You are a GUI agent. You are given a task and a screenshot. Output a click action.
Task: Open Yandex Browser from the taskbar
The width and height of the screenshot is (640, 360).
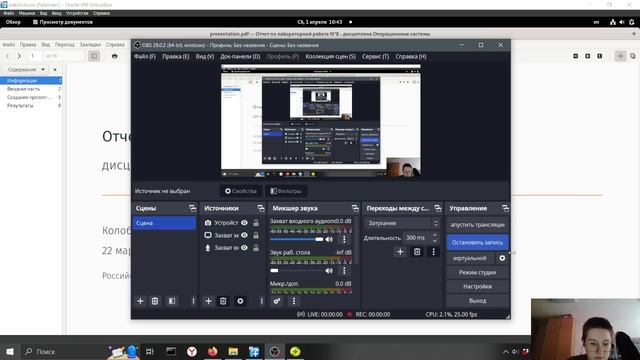tap(192, 351)
